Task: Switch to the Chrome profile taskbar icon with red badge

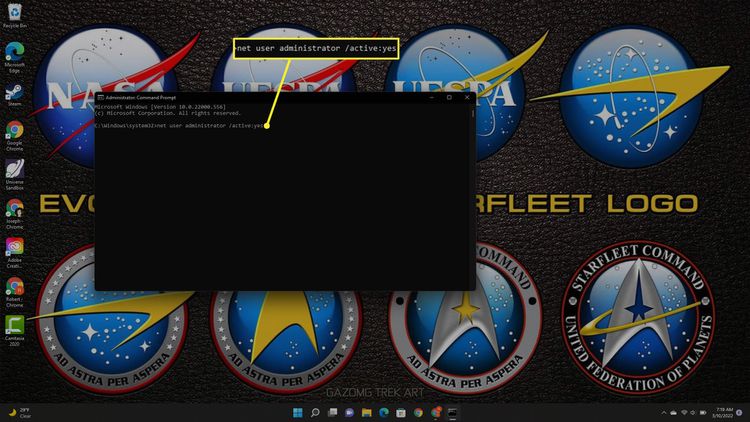Action: pos(436,412)
